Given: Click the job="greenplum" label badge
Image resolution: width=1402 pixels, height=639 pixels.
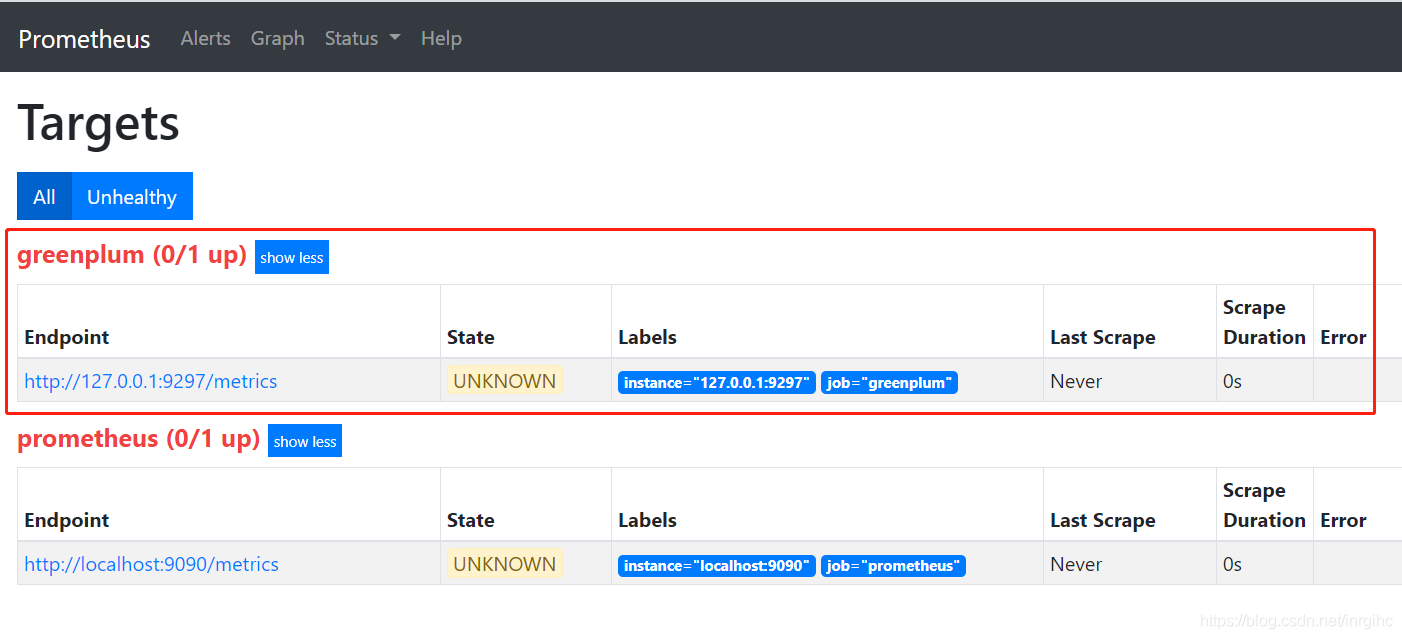Looking at the screenshot, I should pos(889,382).
